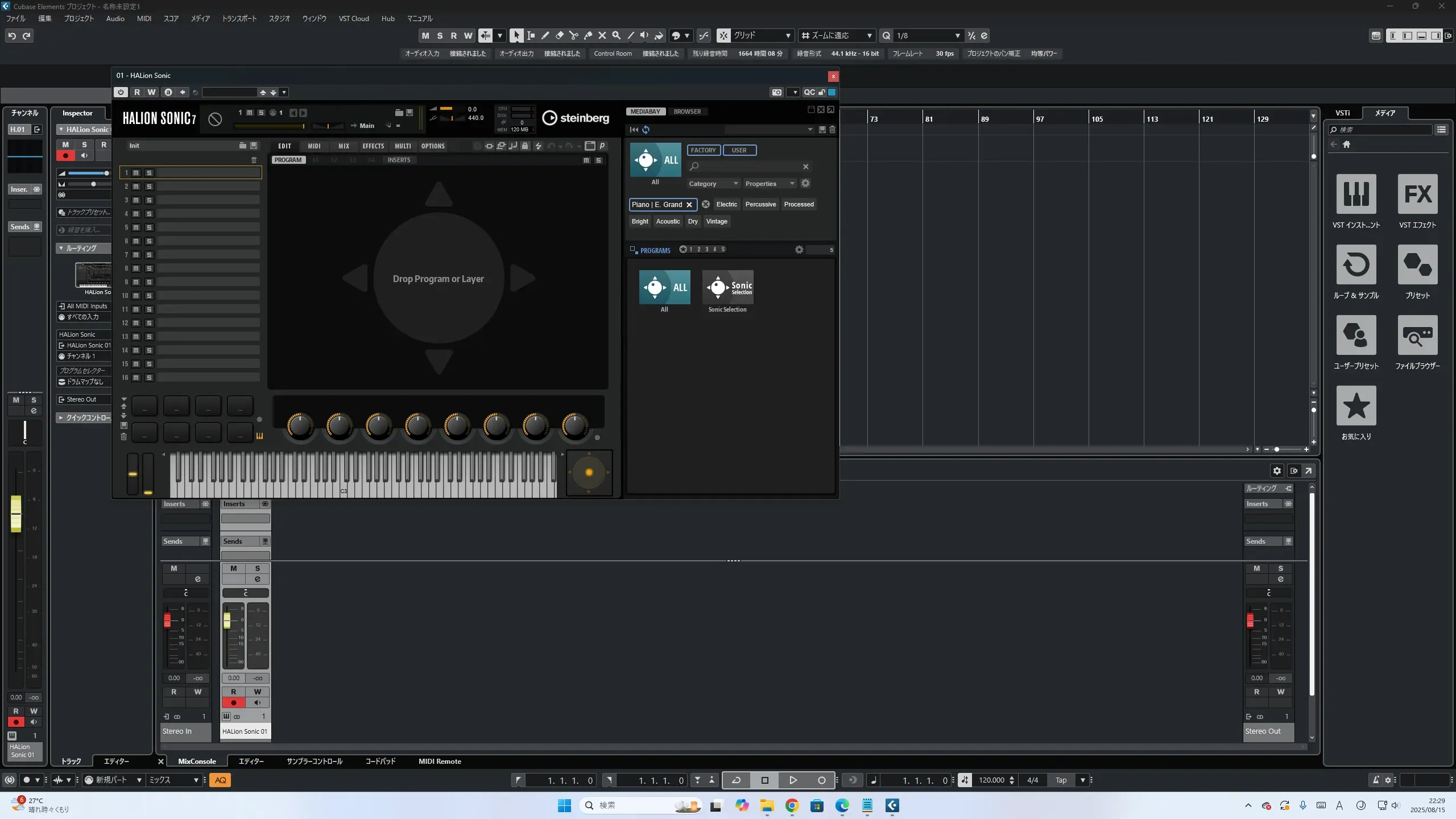Screen dimensions: 1456x819
Task: Open the Loops & Samples tile
Action: (x=1356, y=264)
